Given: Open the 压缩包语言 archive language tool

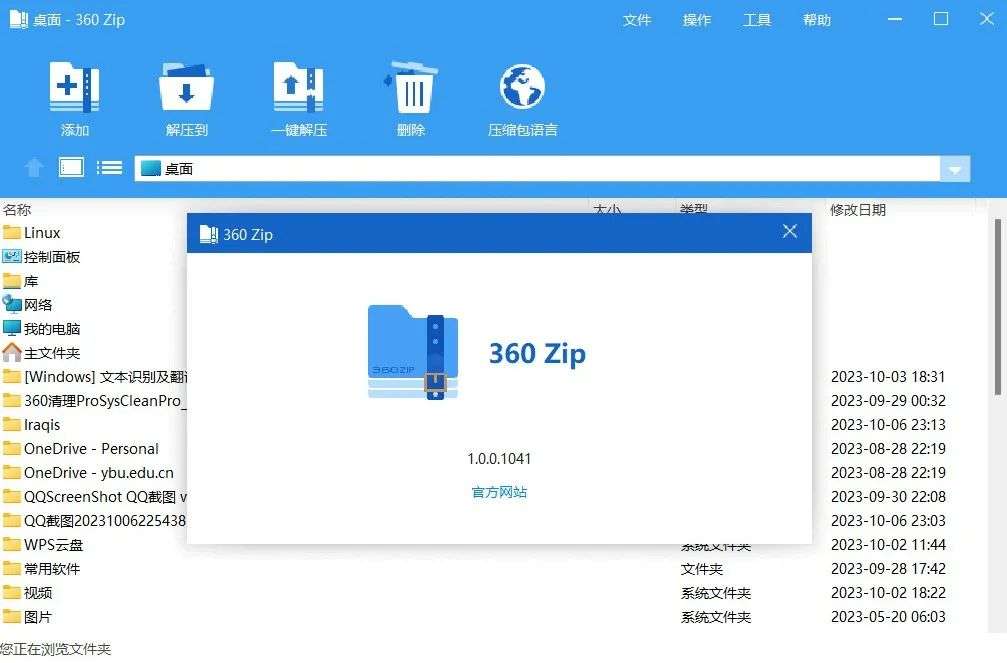Looking at the screenshot, I should pos(521,97).
